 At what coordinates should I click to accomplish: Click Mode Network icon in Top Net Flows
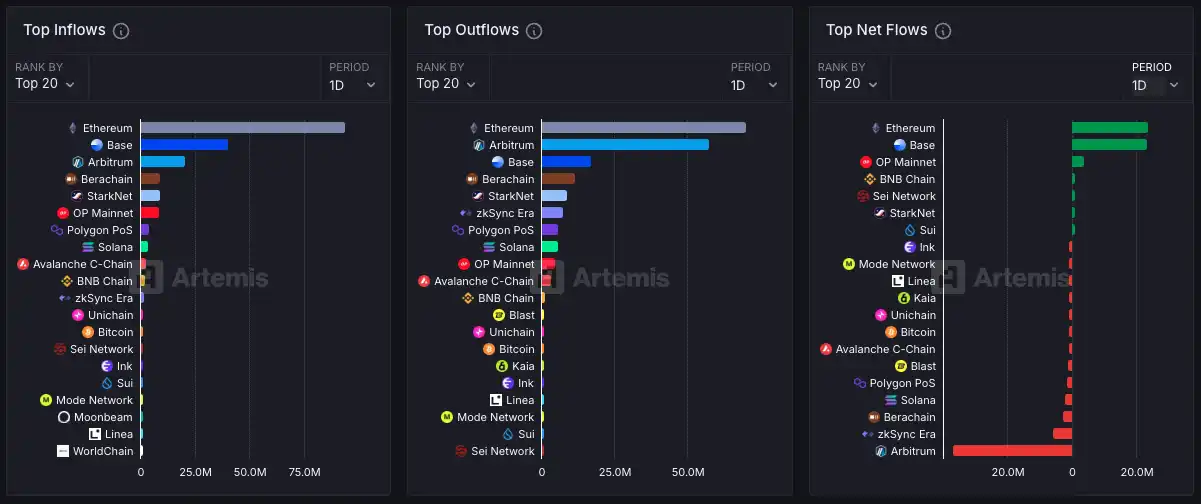point(849,264)
